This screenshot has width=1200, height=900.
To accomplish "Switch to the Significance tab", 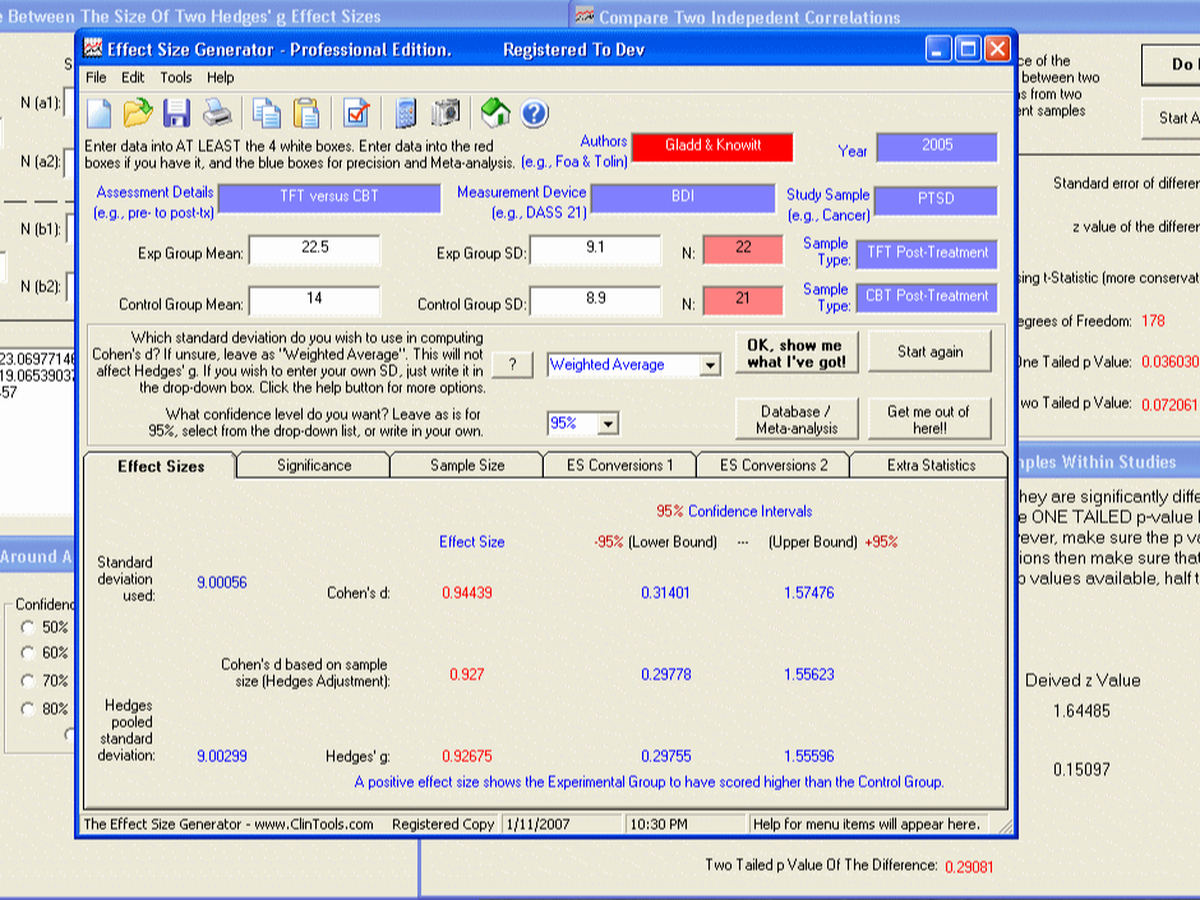I will click(x=314, y=465).
